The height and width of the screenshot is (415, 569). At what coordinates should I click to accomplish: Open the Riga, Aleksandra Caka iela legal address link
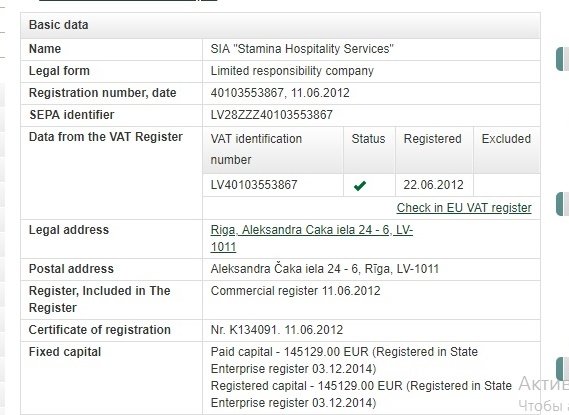(x=312, y=238)
